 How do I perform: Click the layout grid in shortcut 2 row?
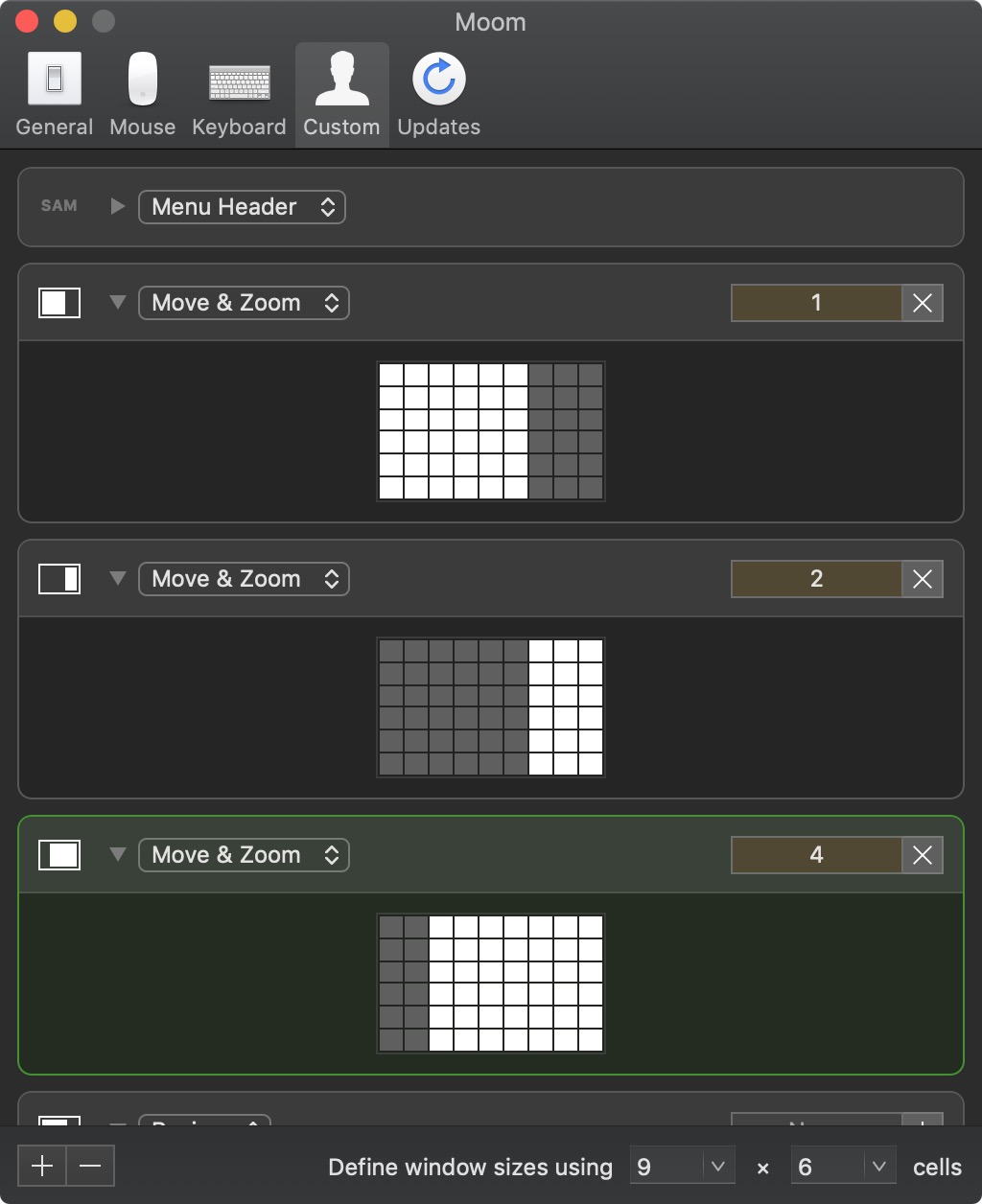tap(491, 706)
